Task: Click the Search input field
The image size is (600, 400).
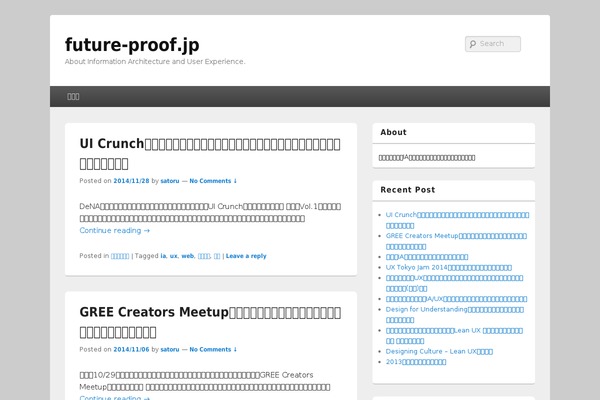Action: point(492,44)
